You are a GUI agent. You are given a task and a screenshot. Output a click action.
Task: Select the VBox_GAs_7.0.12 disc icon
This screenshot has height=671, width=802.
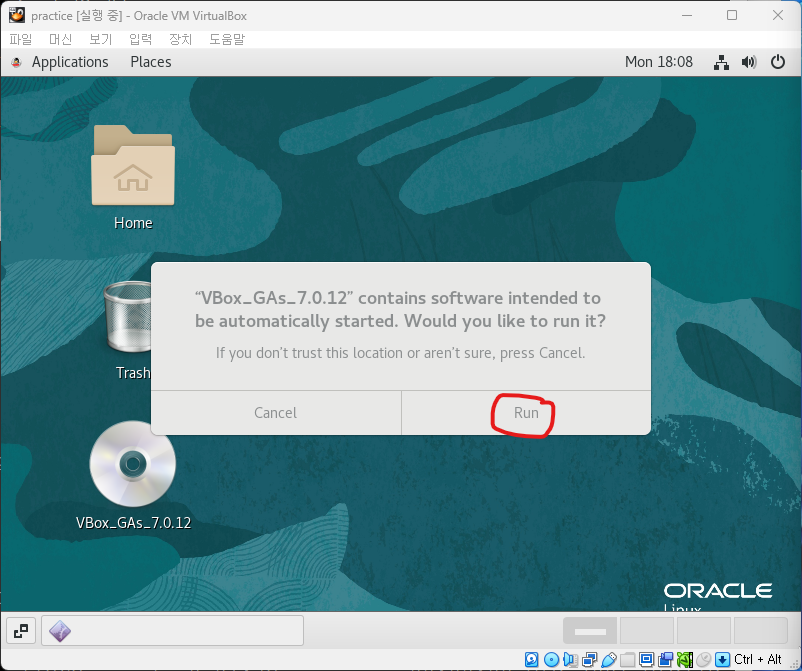point(133,463)
